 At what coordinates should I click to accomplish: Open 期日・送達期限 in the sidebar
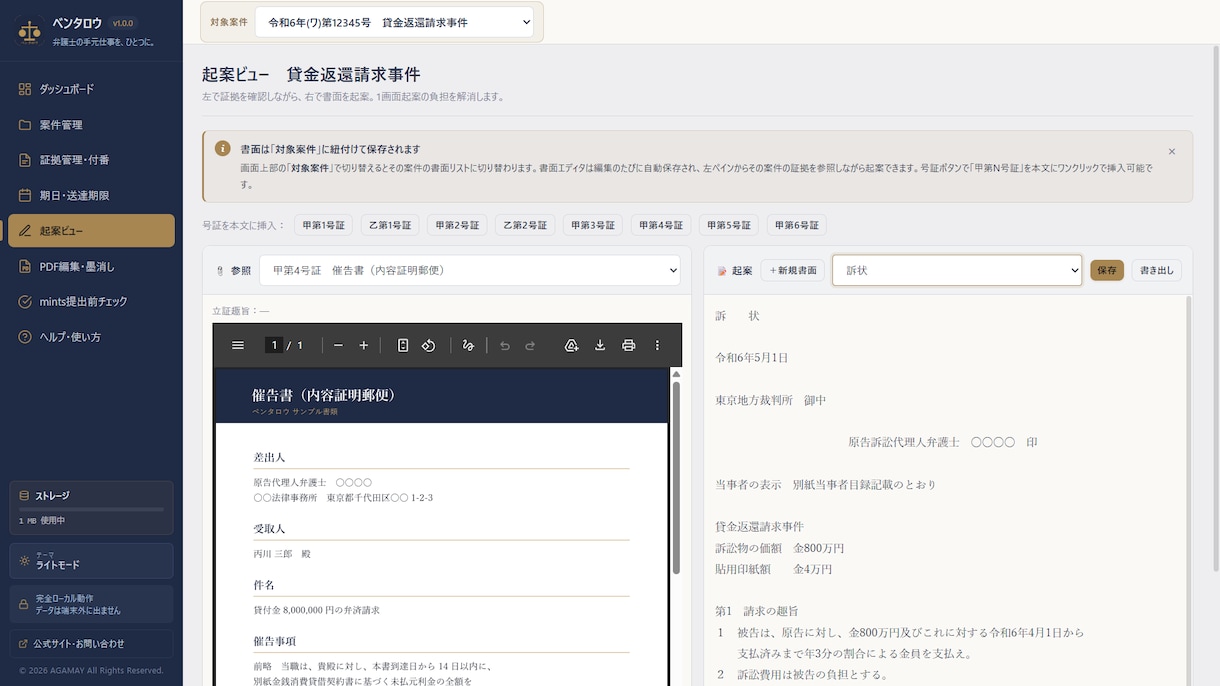point(91,195)
